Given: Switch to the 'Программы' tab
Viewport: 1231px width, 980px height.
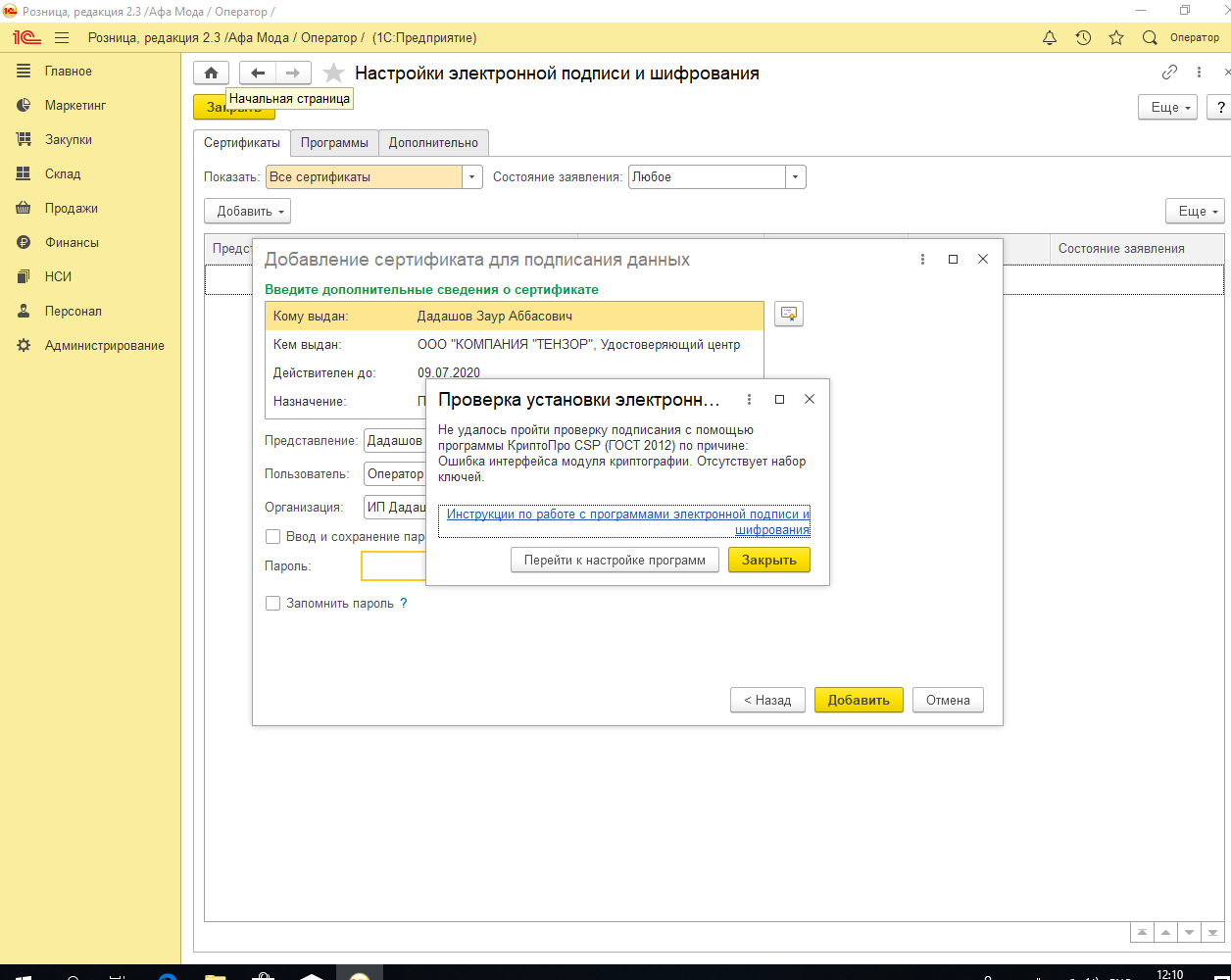Looking at the screenshot, I should pyautogui.click(x=334, y=143).
